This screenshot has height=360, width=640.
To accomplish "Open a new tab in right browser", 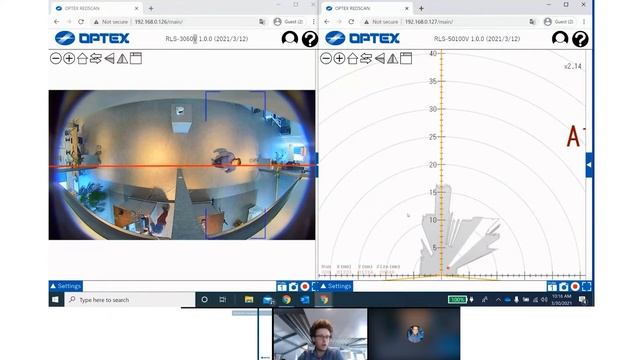I will [x=421, y=8].
